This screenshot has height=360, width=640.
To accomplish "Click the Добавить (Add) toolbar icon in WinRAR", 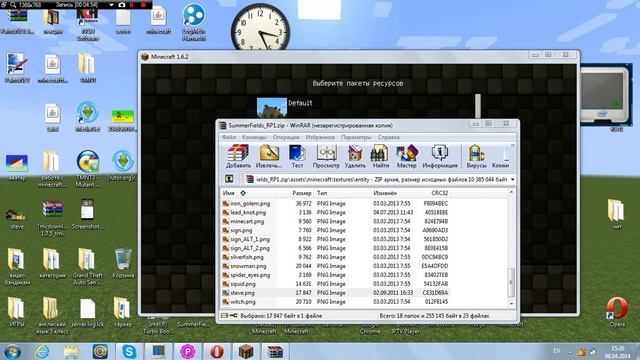I will [x=238, y=156].
